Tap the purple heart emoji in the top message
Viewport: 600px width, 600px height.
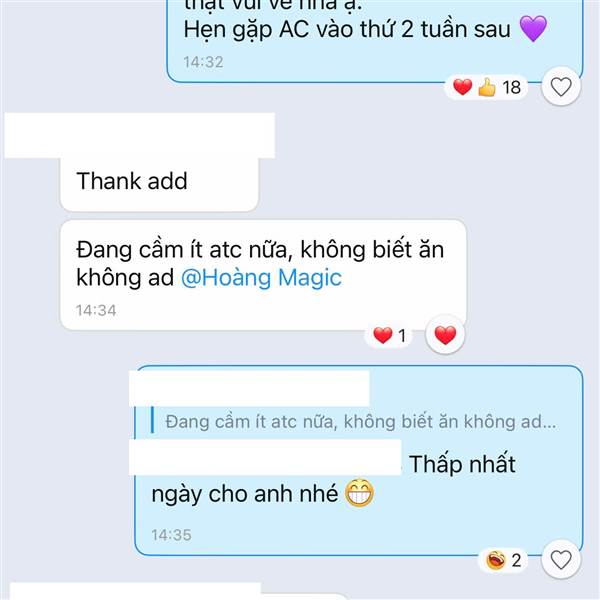pos(533,29)
